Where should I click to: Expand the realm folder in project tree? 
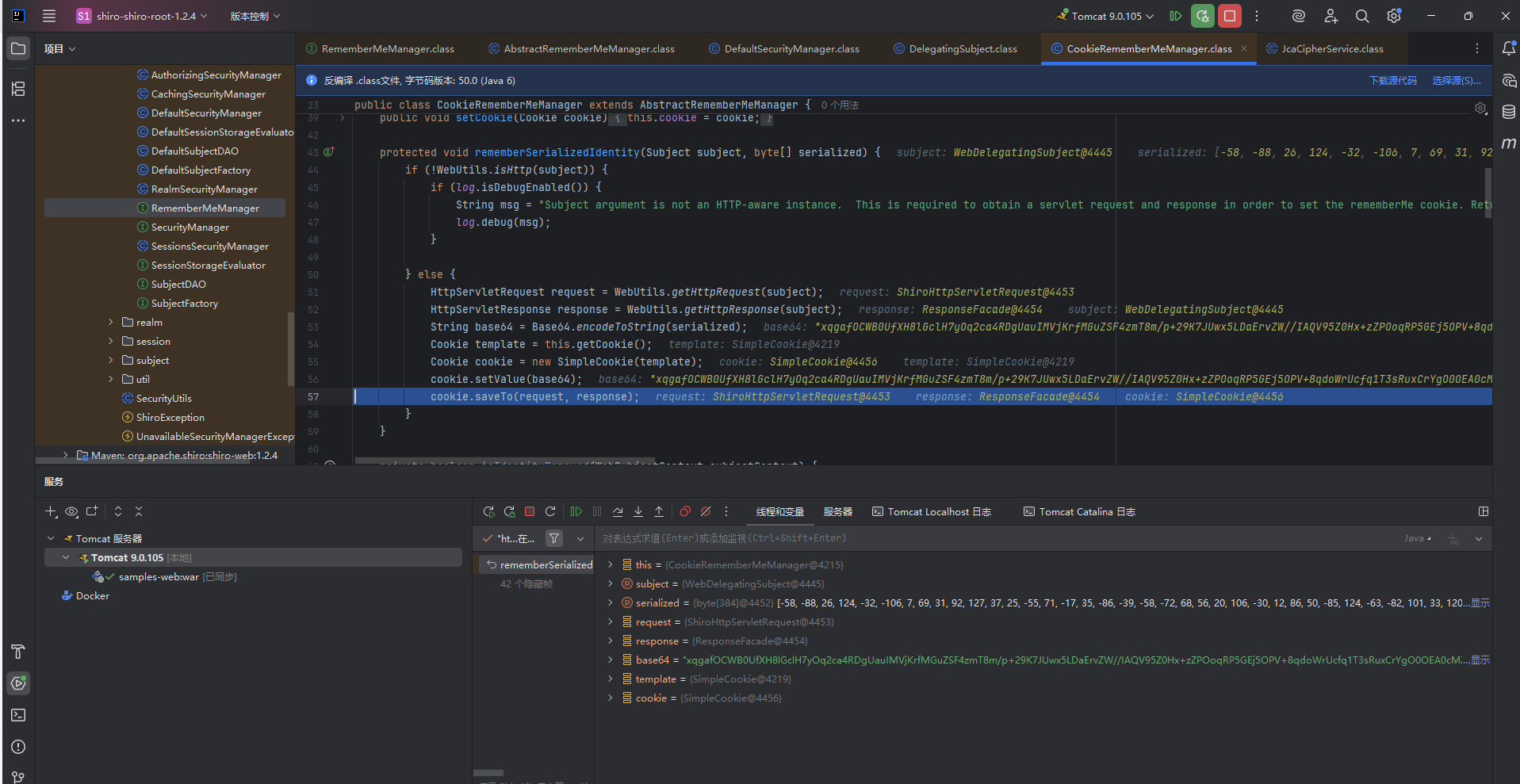coord(111,323)
